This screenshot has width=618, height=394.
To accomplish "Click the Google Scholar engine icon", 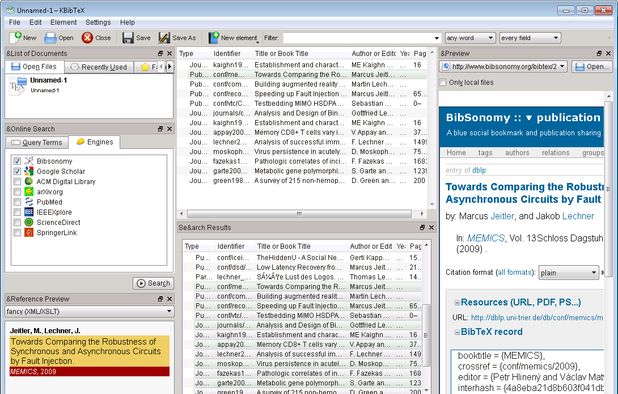I will click(29, 171).
